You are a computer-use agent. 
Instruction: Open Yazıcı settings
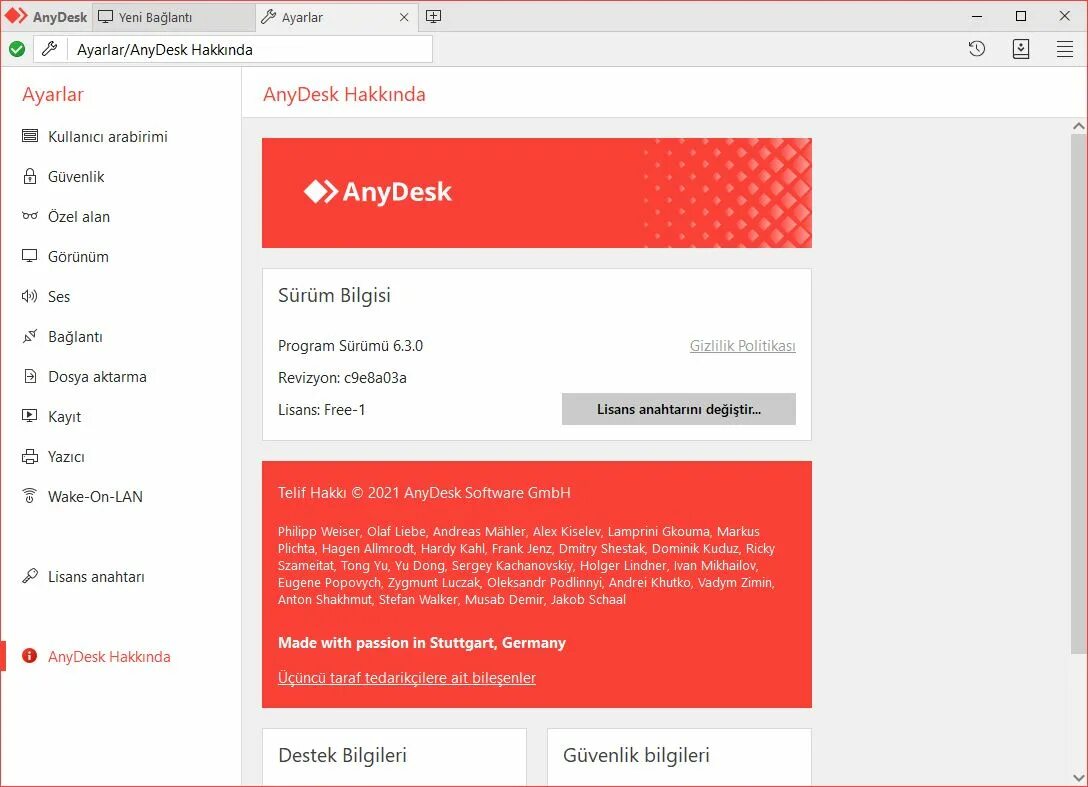[x=66, y=457]
